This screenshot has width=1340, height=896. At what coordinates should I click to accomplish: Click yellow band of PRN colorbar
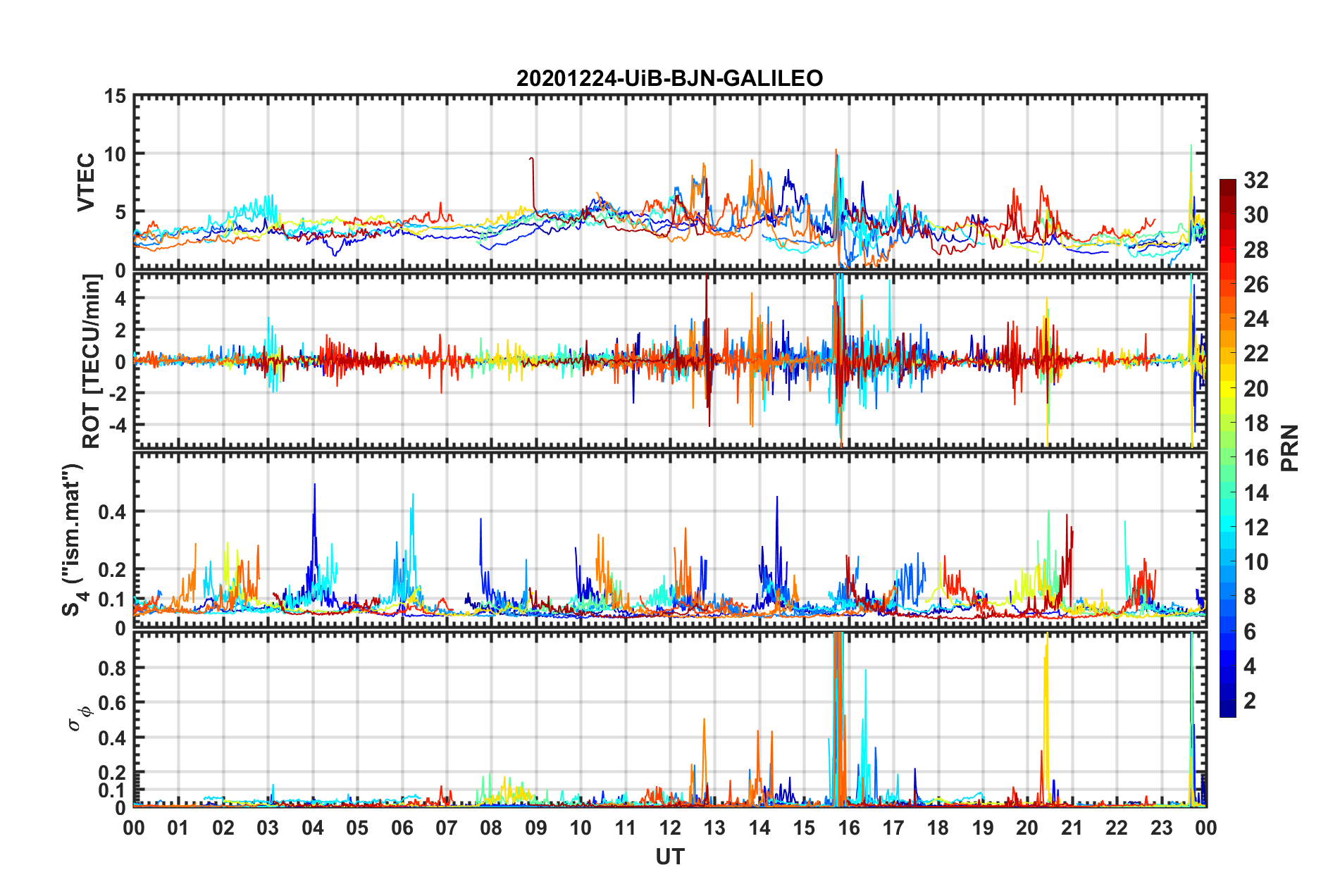coord(1228,389)
